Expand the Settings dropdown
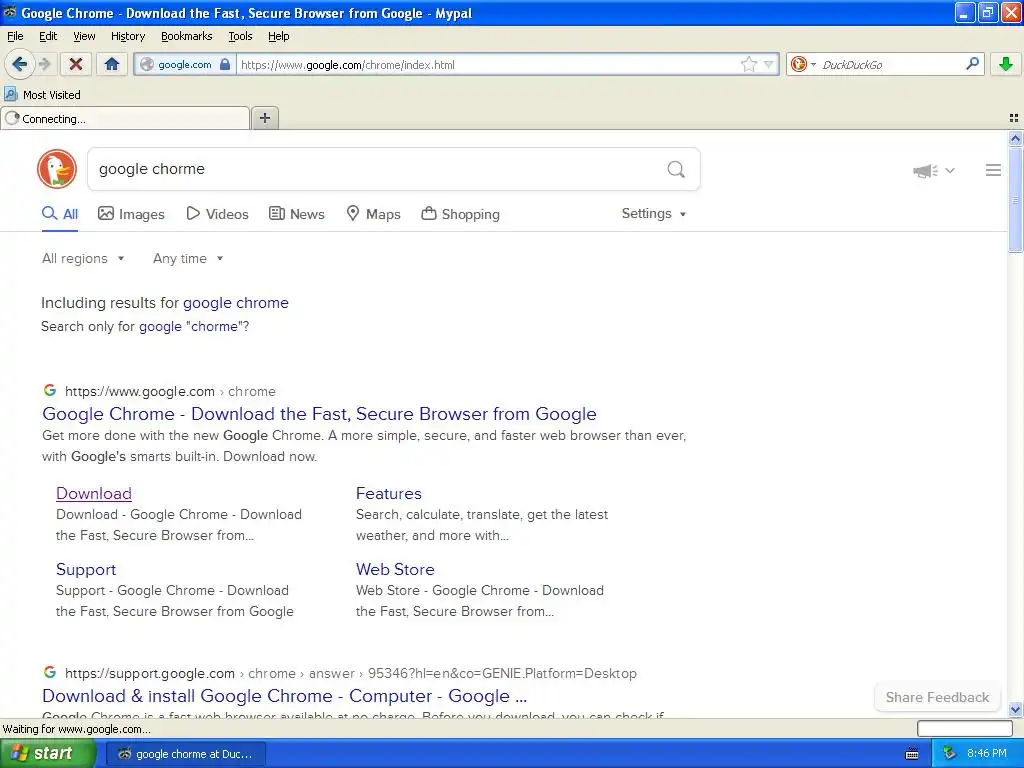 coord(654,214)
